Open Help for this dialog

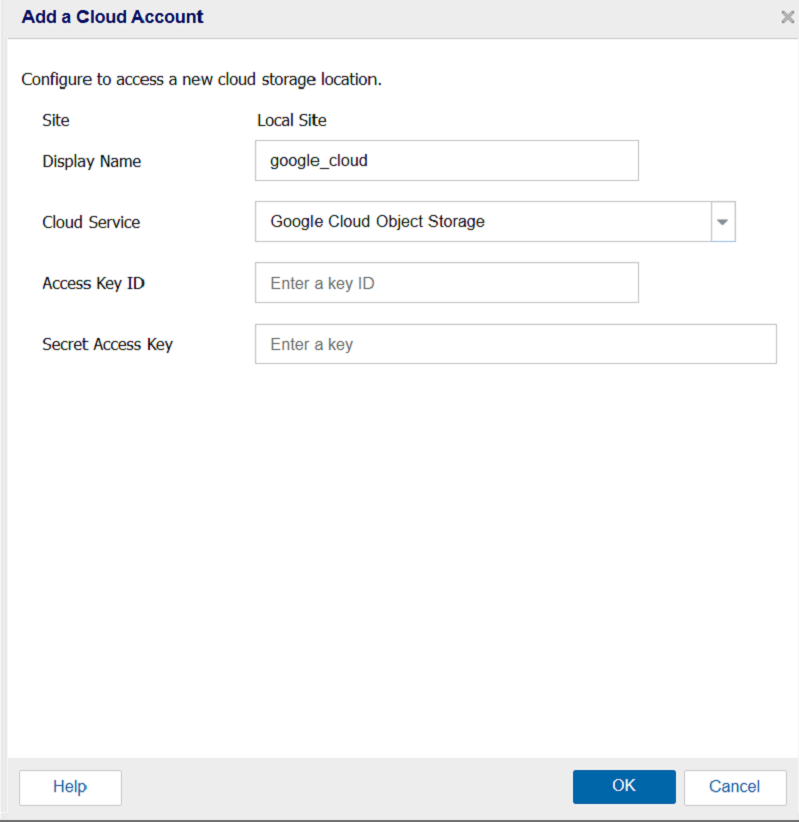(70, 787)
